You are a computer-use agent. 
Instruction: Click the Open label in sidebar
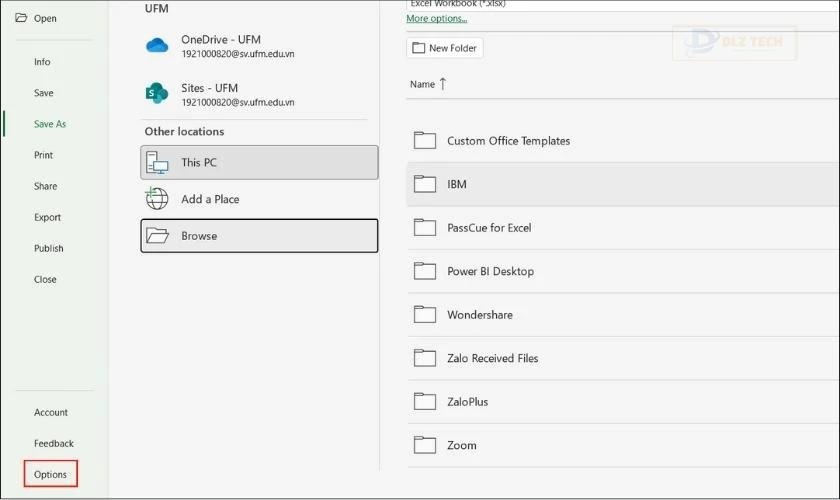(x=45, y=18)
